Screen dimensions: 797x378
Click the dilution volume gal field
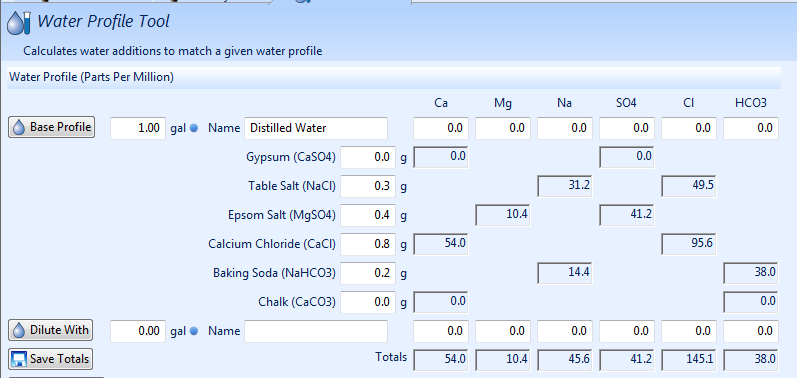click(138, 331)
